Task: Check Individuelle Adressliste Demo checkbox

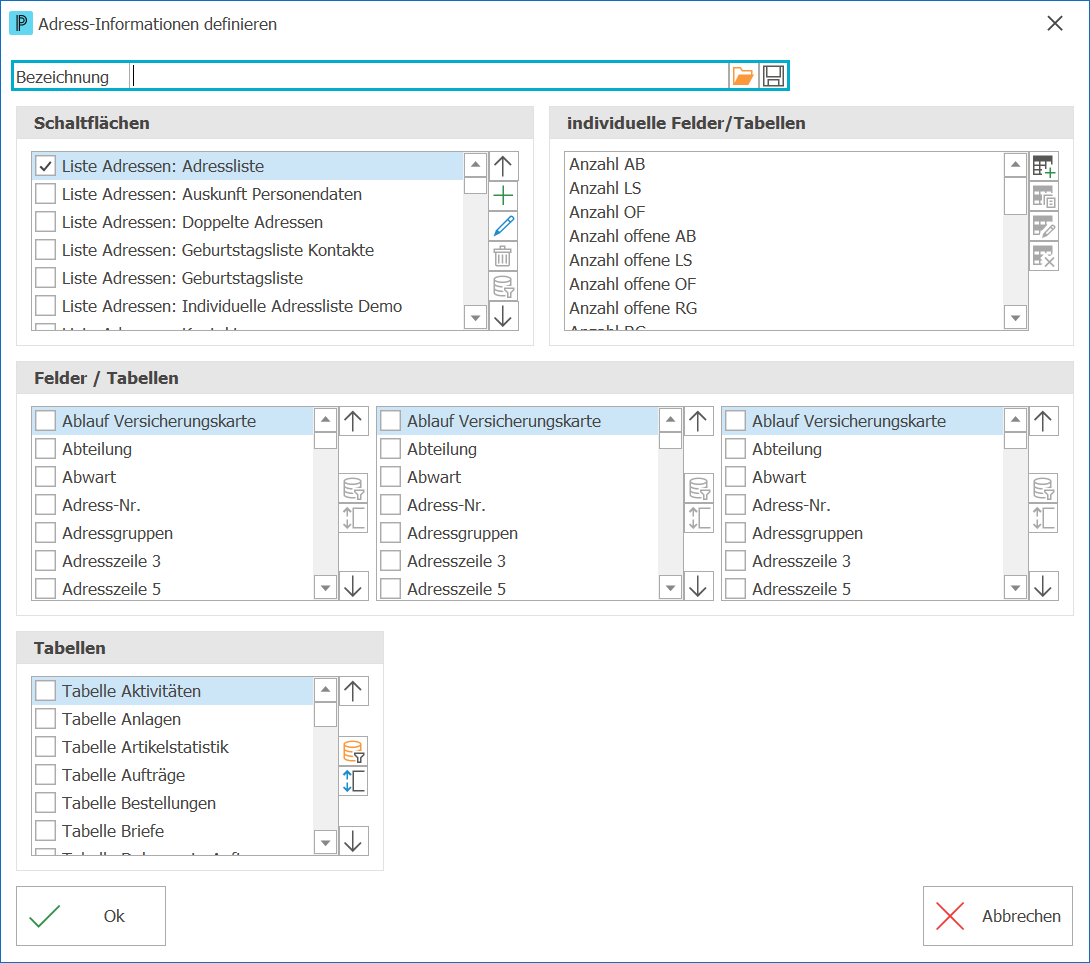Action: (x=46, y=306)
